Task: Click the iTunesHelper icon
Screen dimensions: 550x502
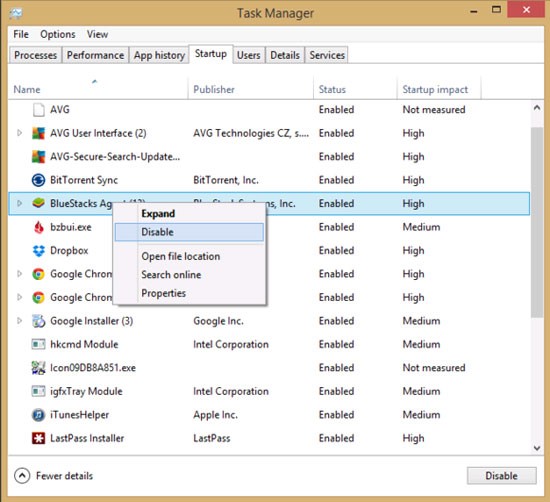Action: [x=38, y=415]
